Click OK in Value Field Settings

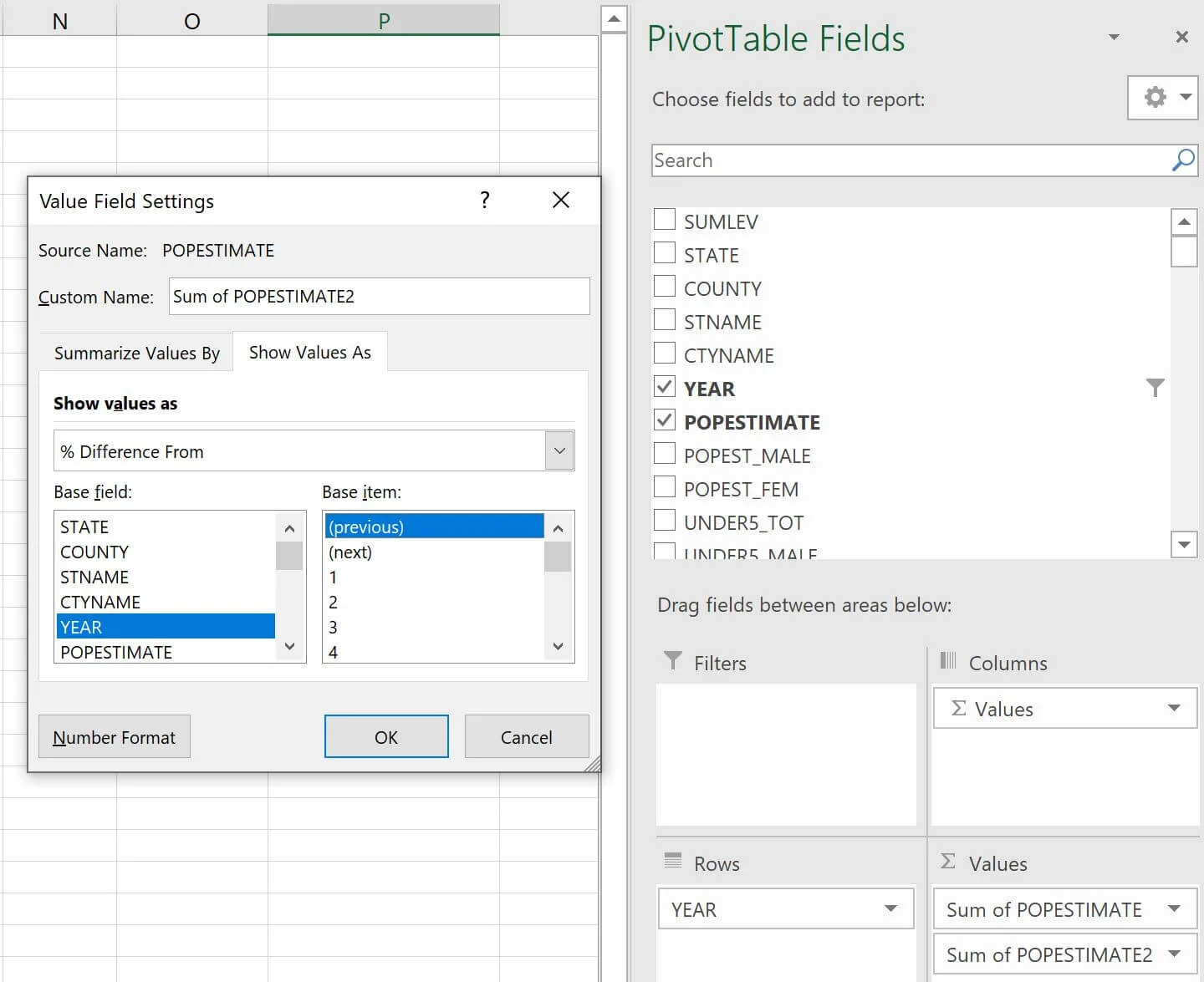click(386, 737)
